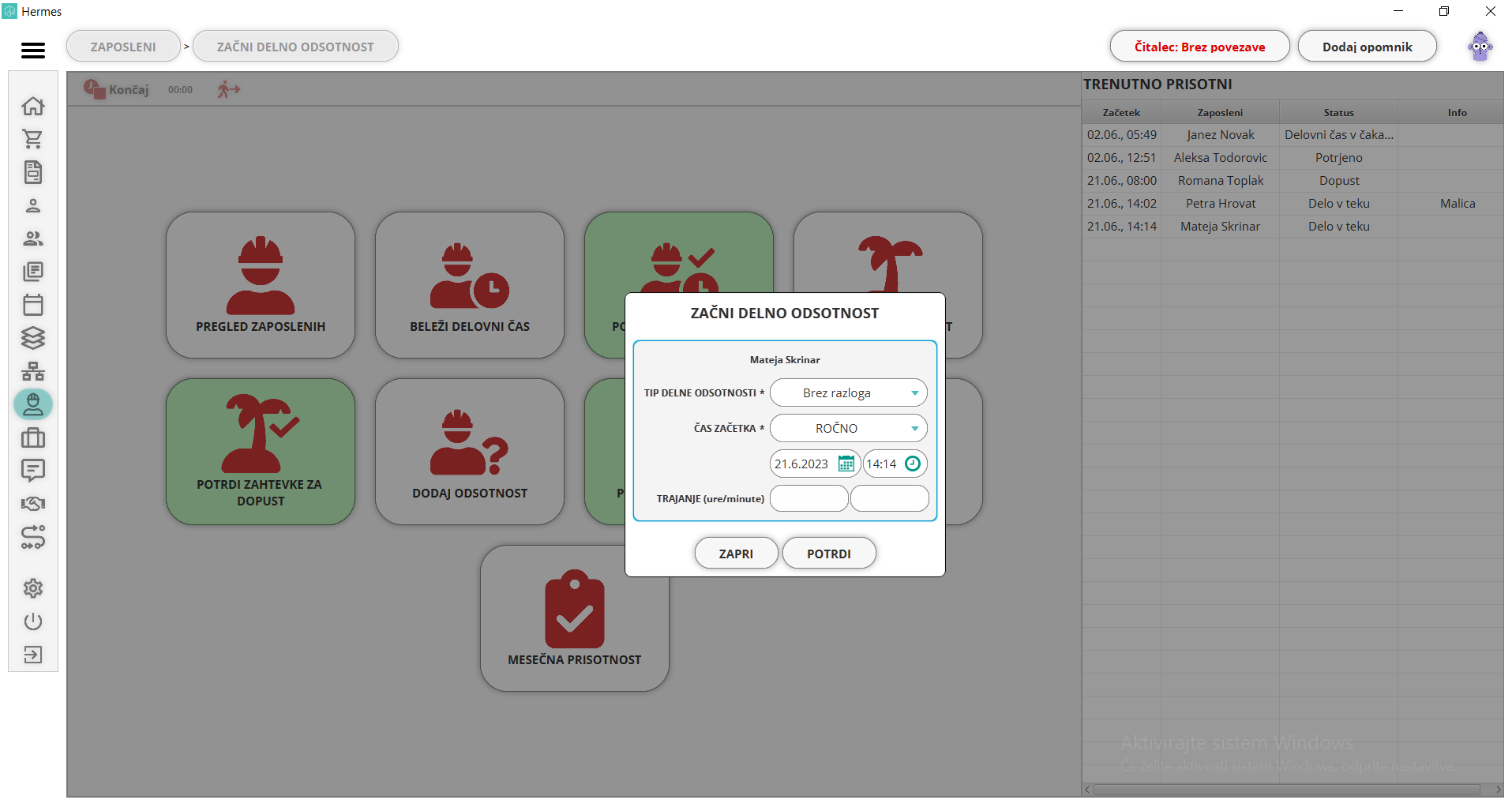Click scrollbar right arrow in presence table
Image resolution: width=1512 pixels, height=811 pixels.
click(1498, 790)
